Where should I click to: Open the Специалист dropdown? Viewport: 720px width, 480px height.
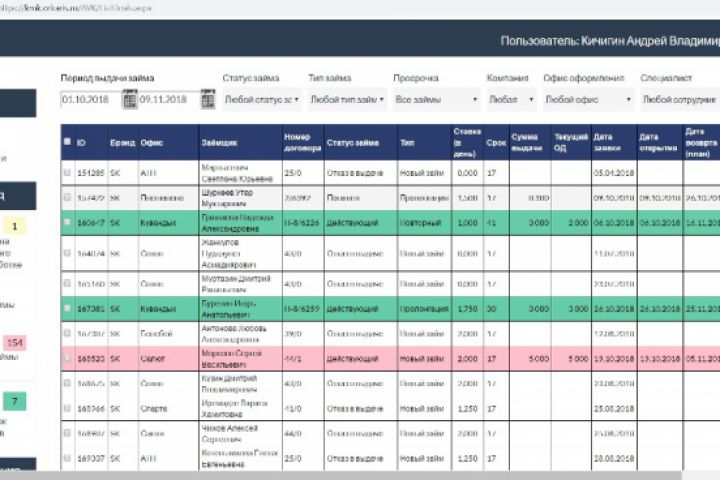tap(680, 100)
